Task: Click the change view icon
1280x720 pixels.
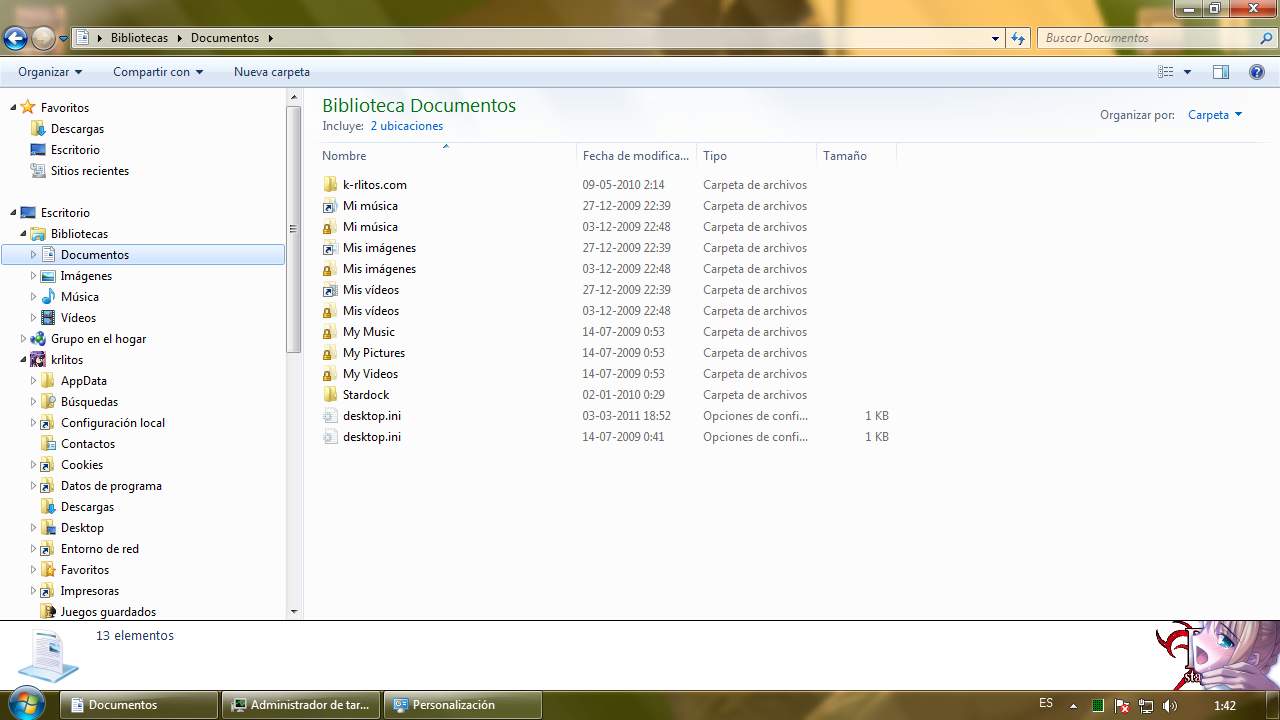Action: pos(1165,72)
